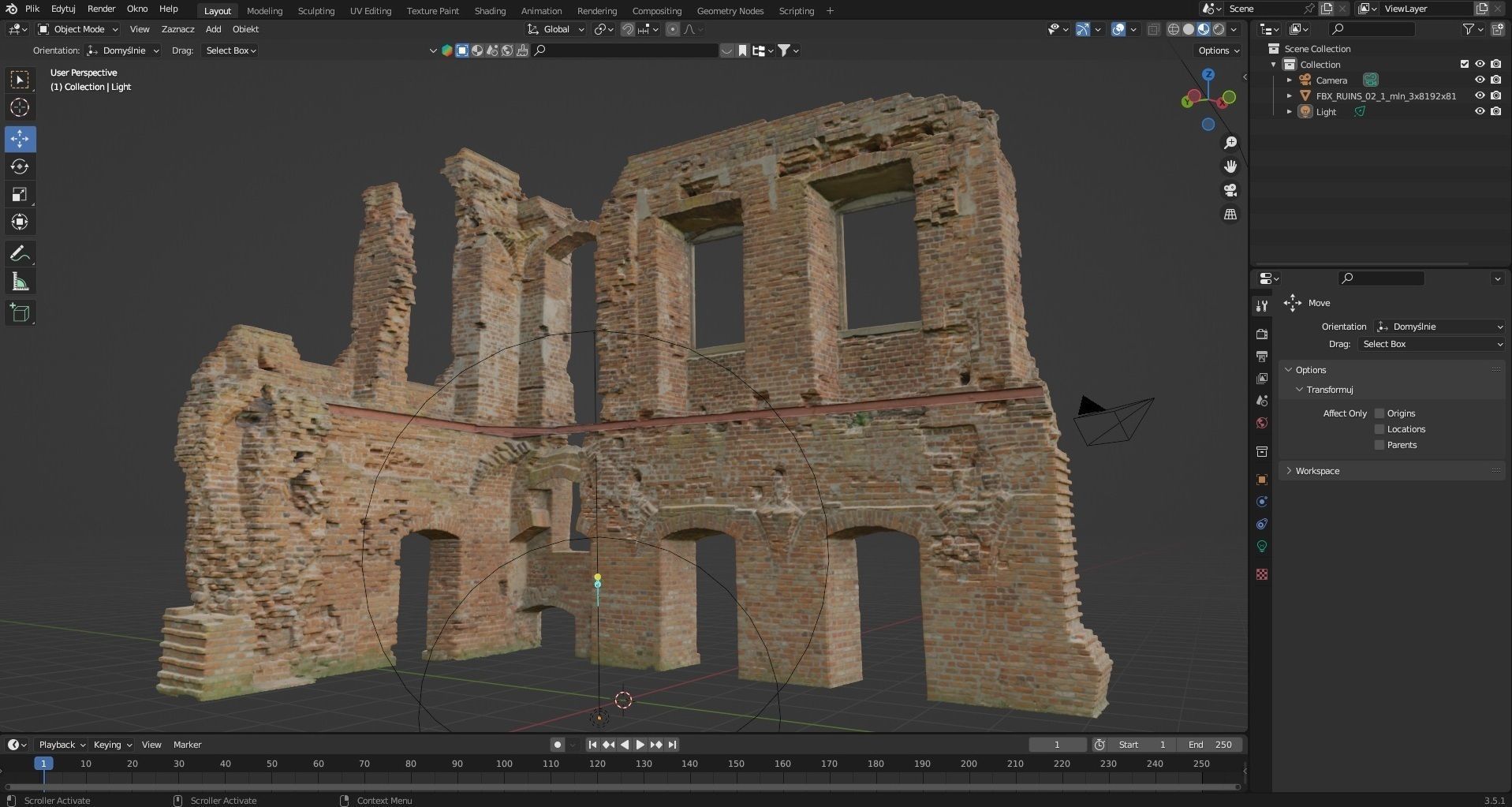Click the pan view hand icon

click(1230, 166)
